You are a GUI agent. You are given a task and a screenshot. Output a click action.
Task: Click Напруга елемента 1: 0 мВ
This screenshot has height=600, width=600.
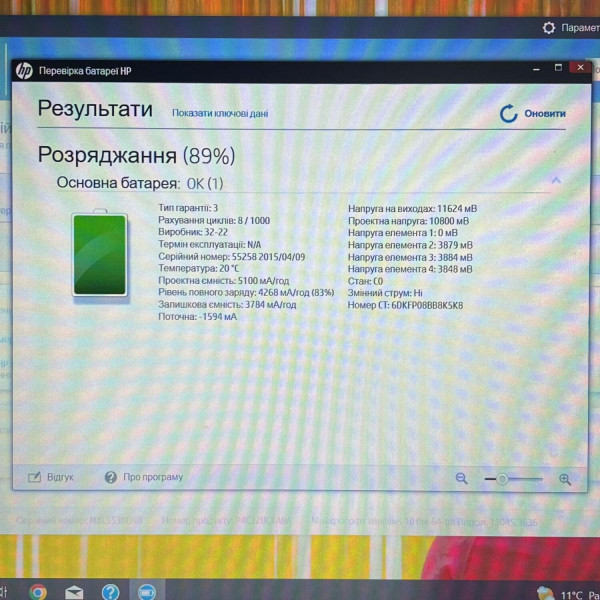click(x=403, y=233)
